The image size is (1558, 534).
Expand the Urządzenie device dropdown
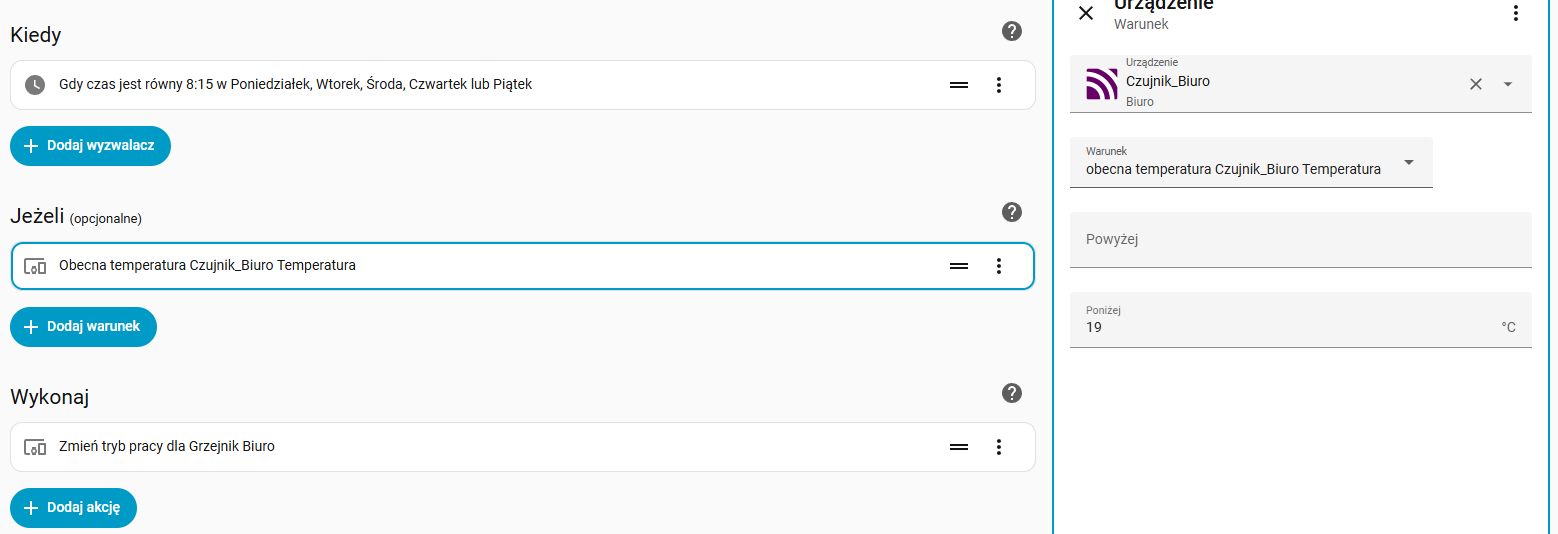(1508, 84)
